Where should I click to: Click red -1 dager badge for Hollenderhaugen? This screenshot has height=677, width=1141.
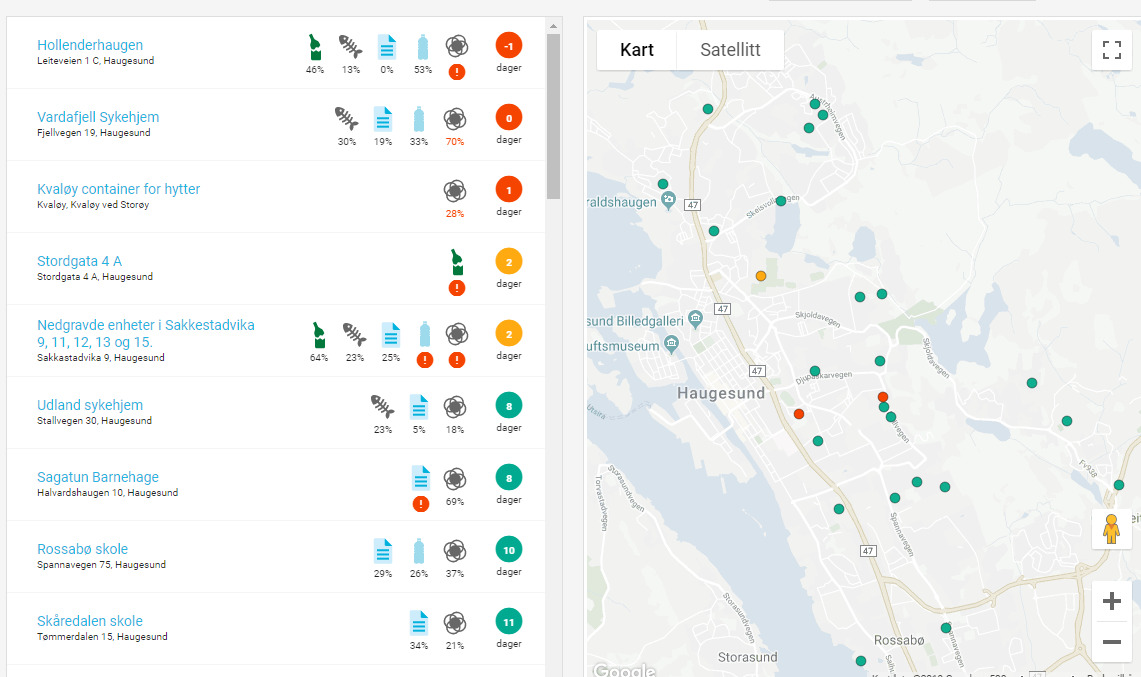pyautogui.click(x=509, y=46)
